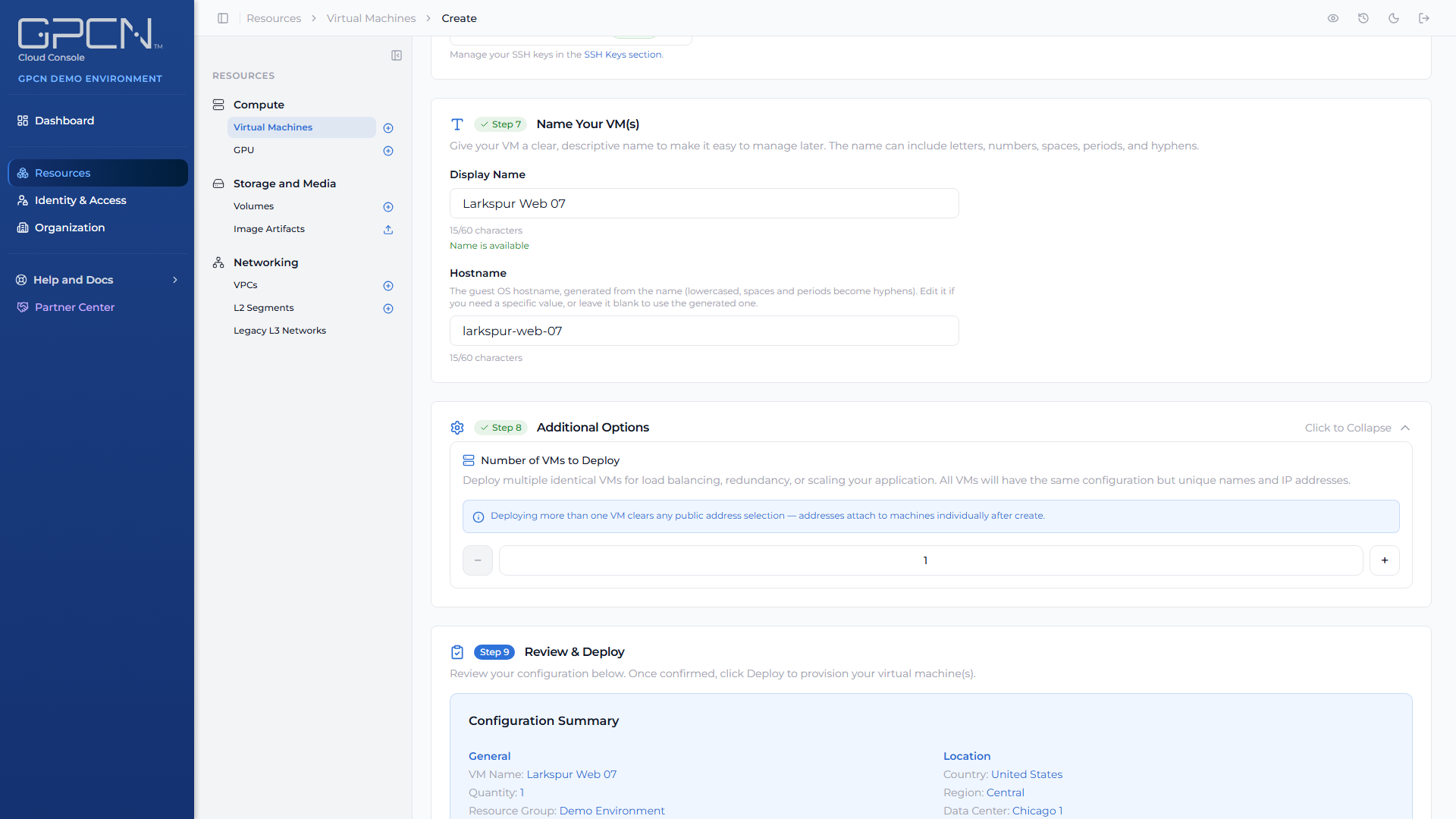
Task: Click the Hostname input field
Action: pos(704,331)
